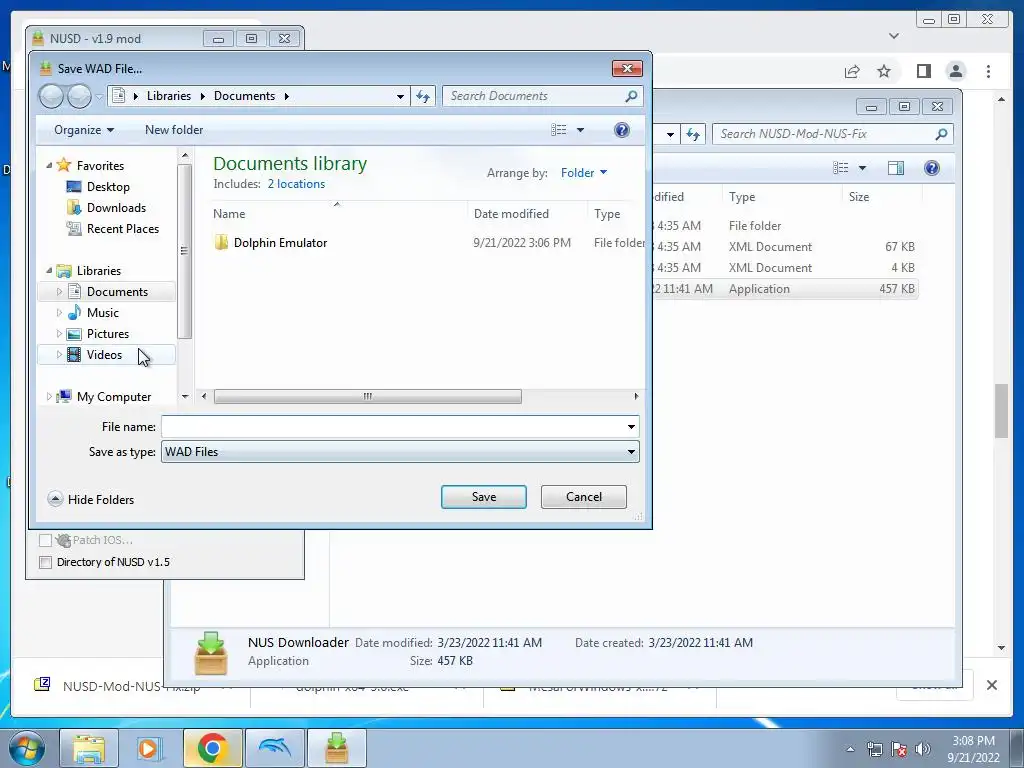Collapse the Libraries tree node
The width and height of the screenshot is (1024, 768).
tap(49, 270)
